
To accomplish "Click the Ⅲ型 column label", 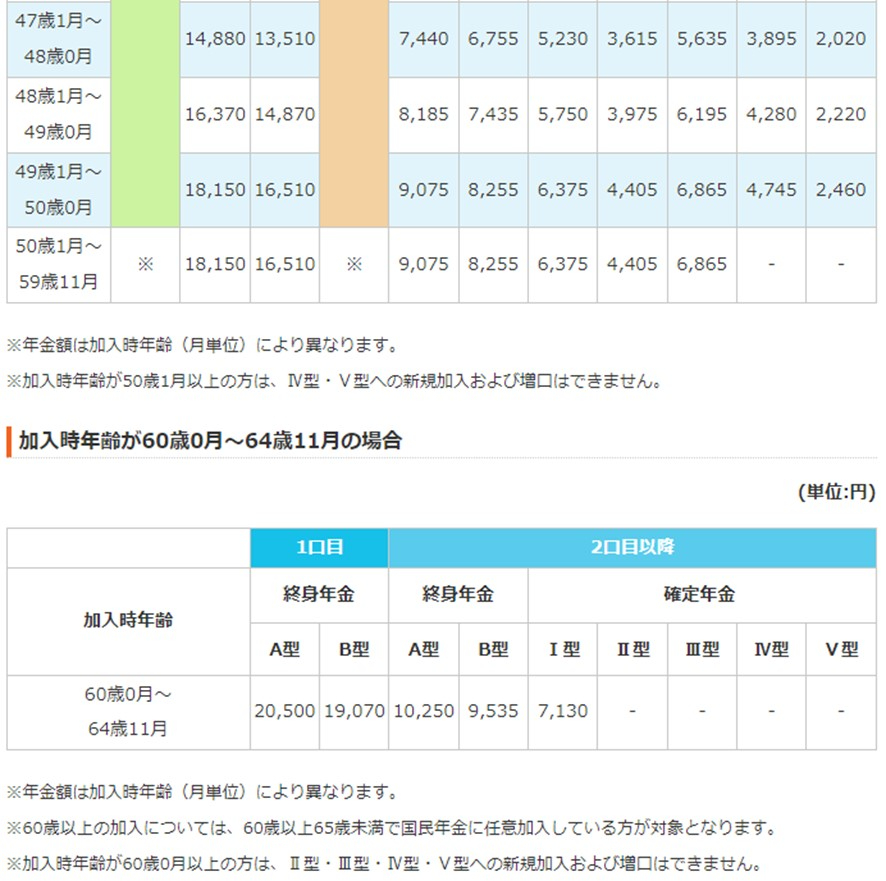I will coord(701,647).
